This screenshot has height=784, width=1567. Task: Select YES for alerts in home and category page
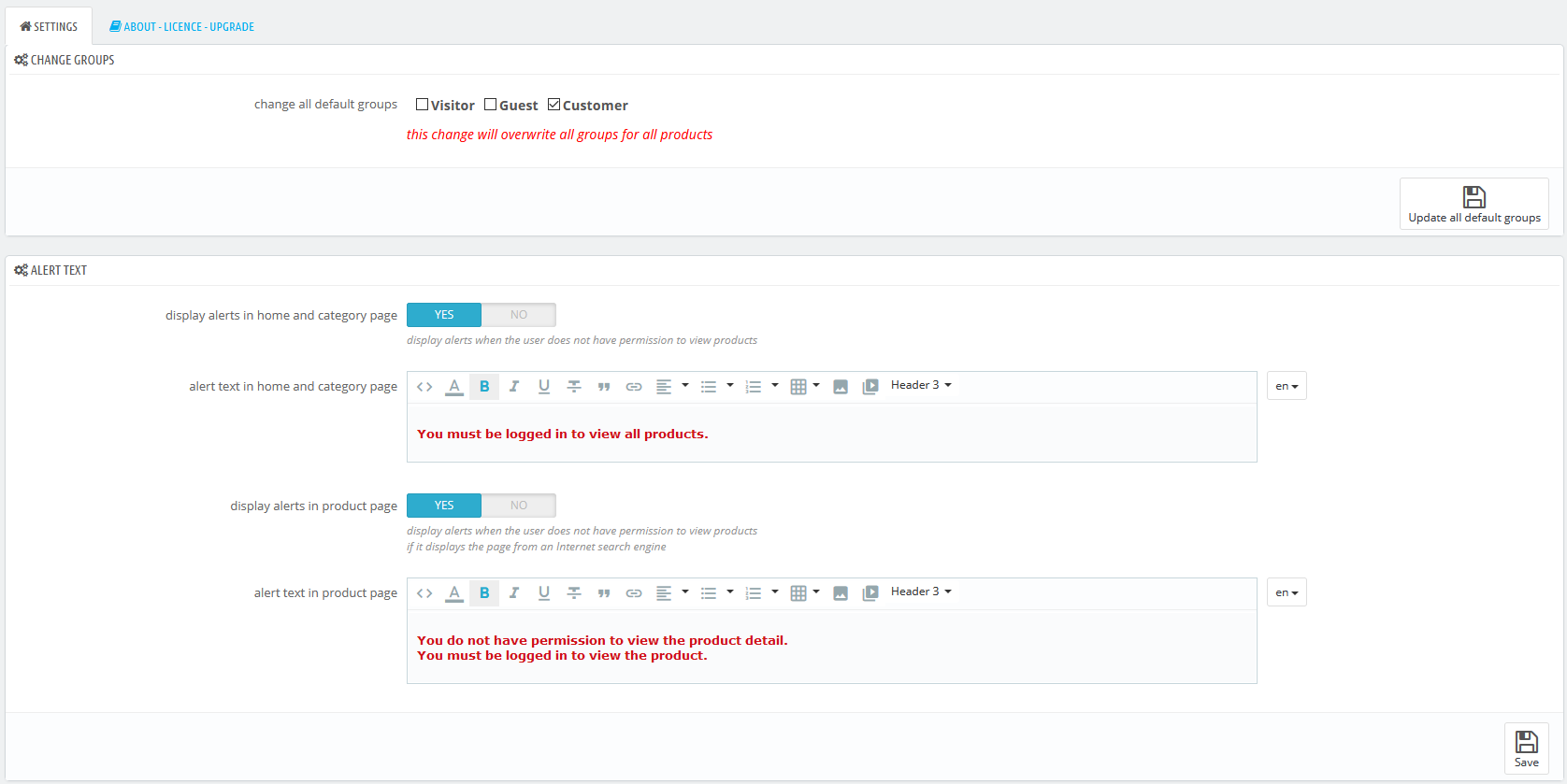click(444, 315)
